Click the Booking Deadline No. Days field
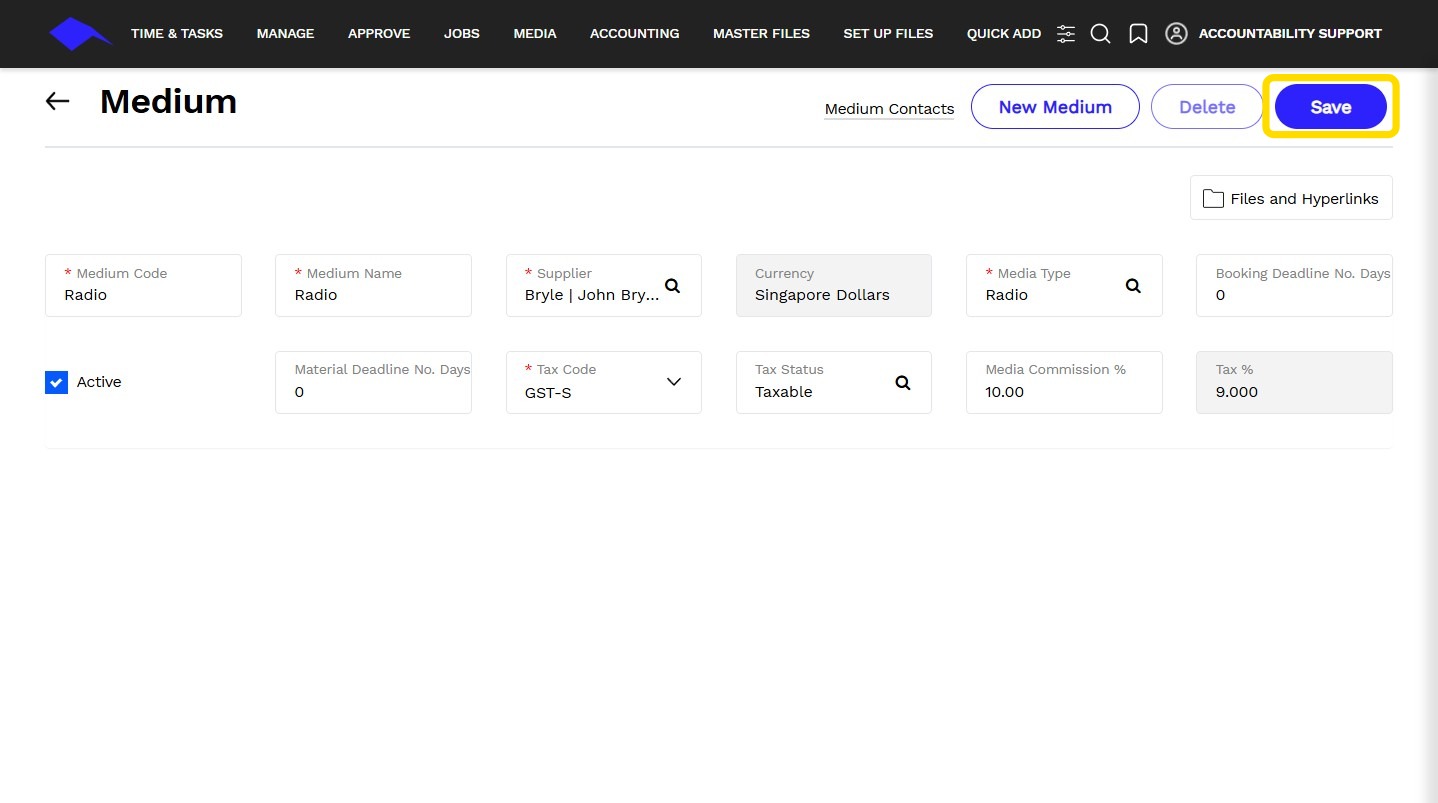The height and width of the screenshot is (803, 1438). tap(1294, 285)
